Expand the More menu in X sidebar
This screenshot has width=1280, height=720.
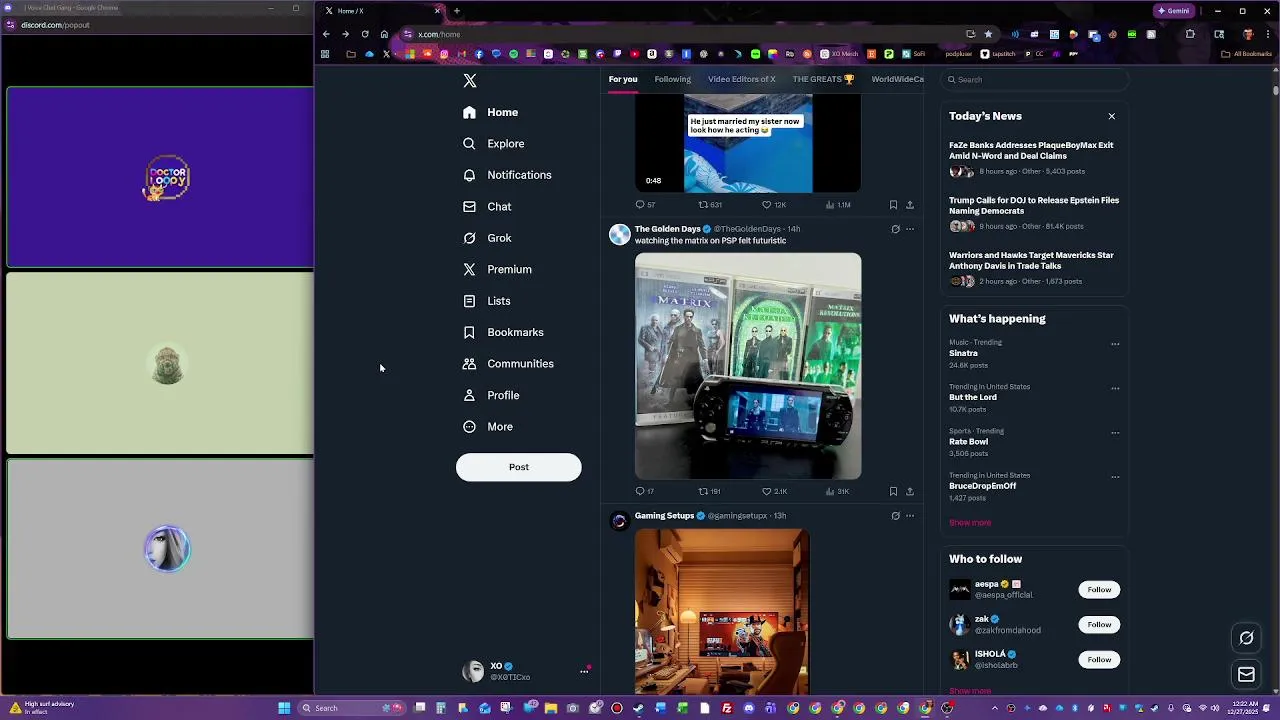point(488,427)
